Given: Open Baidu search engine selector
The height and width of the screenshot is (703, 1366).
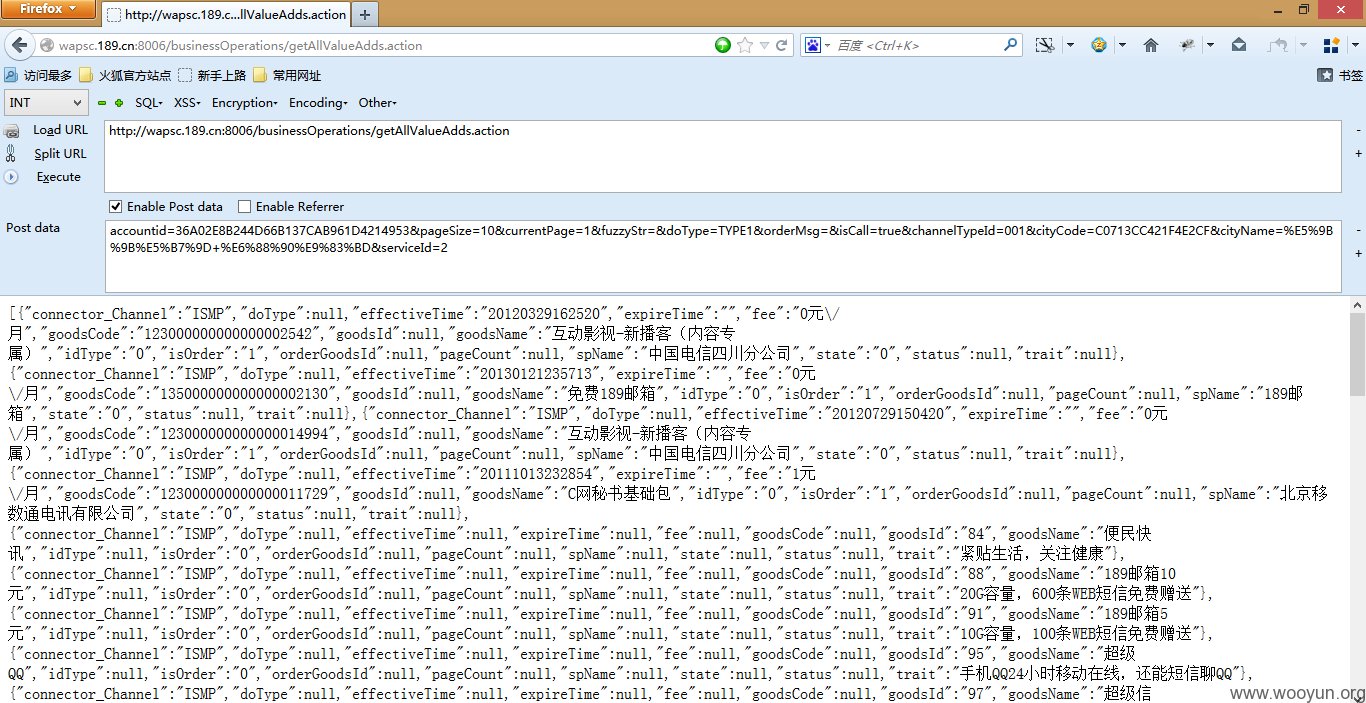Looking at the screenshot, I should (x=815, y=45).
